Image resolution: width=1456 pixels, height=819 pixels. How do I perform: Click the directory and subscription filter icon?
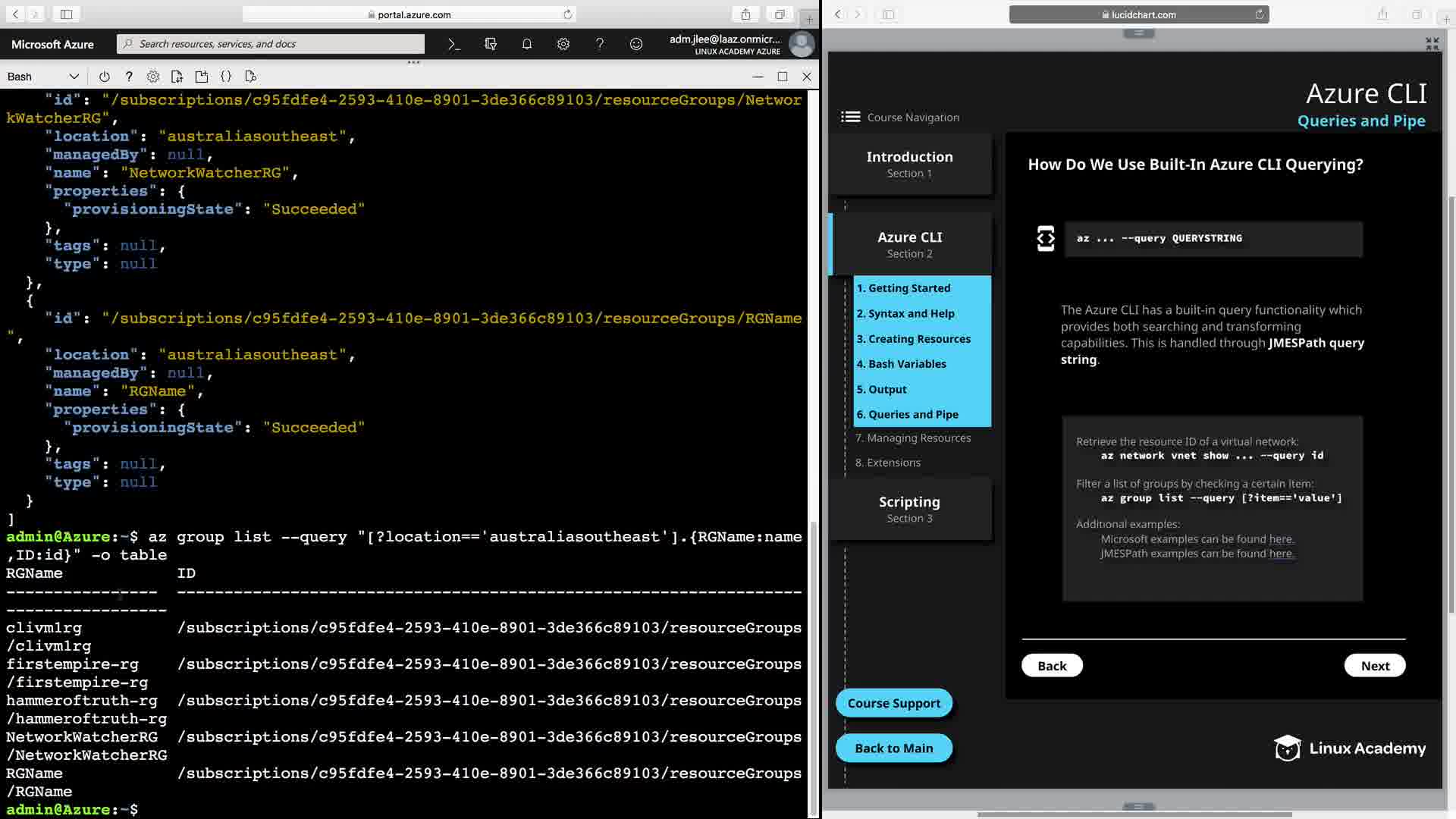491,44
